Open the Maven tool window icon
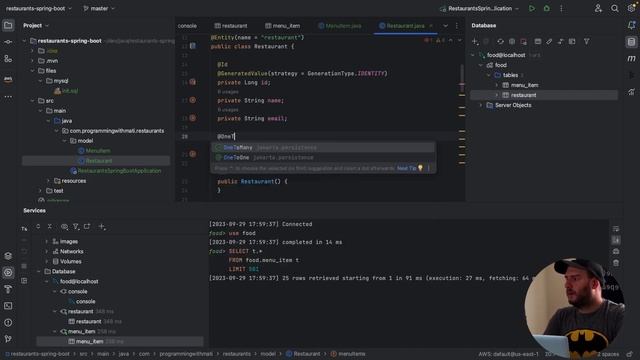This screenshot has width=640, height=360. tap(631, 59)
